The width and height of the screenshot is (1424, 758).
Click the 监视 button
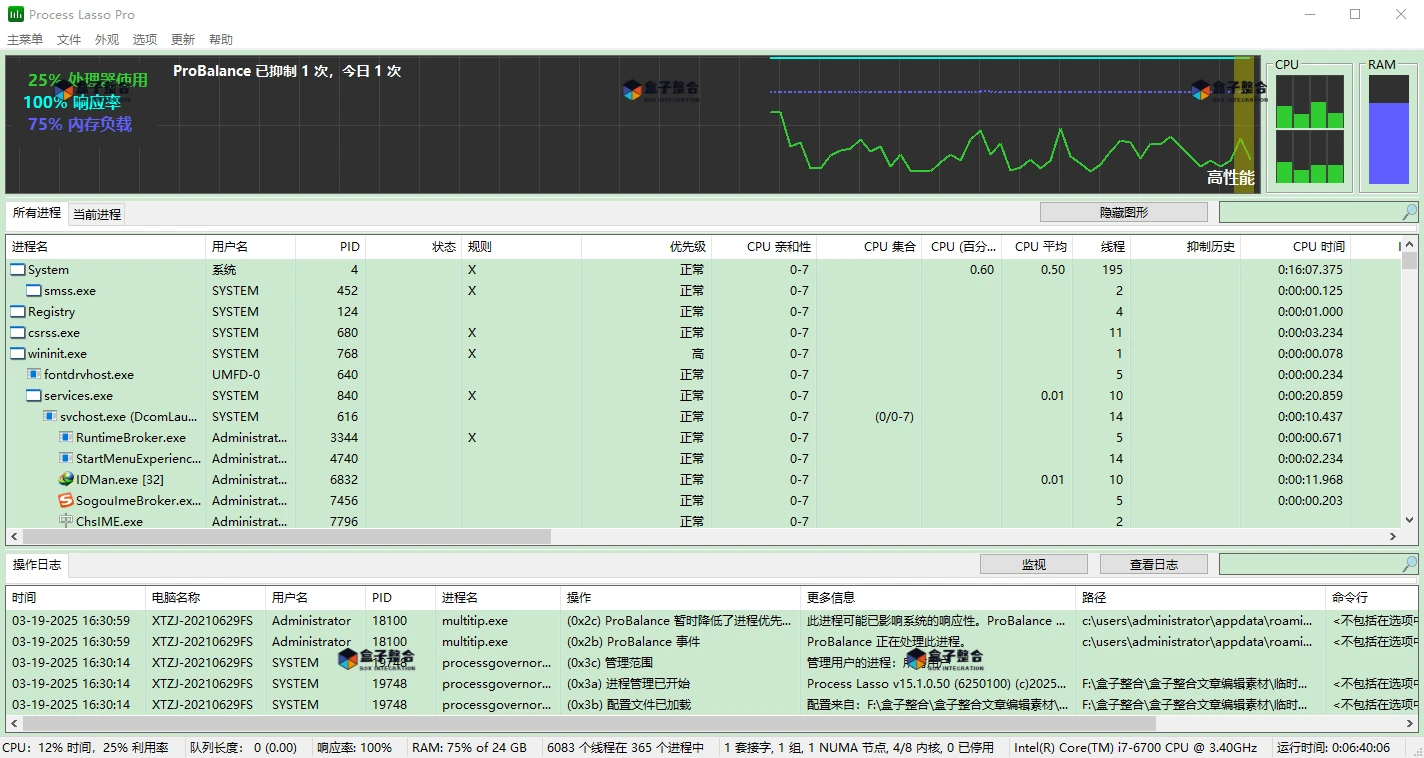(1033, 564)
